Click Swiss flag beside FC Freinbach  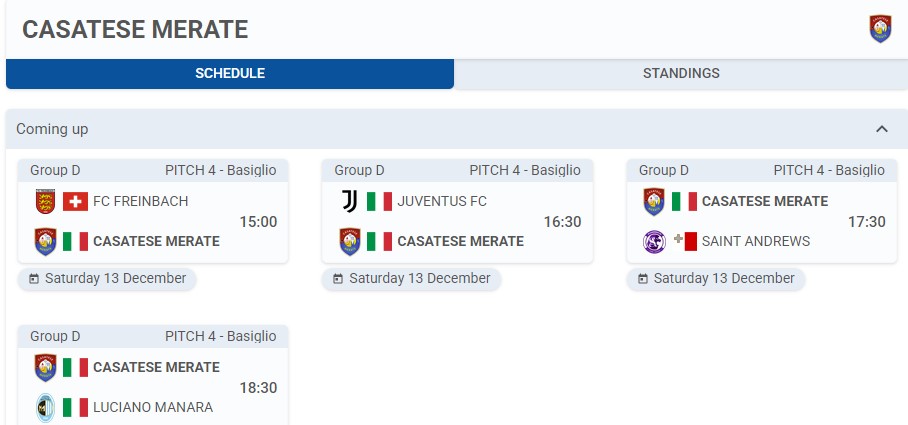[75, 202]
